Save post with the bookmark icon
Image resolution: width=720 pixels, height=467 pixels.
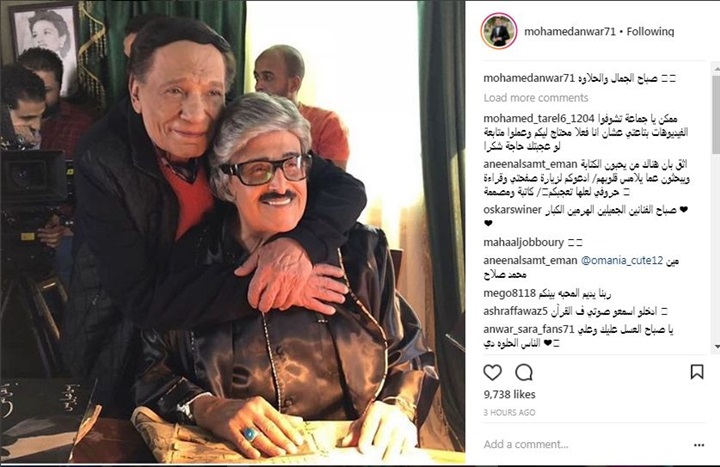click(x=697, y=372)
